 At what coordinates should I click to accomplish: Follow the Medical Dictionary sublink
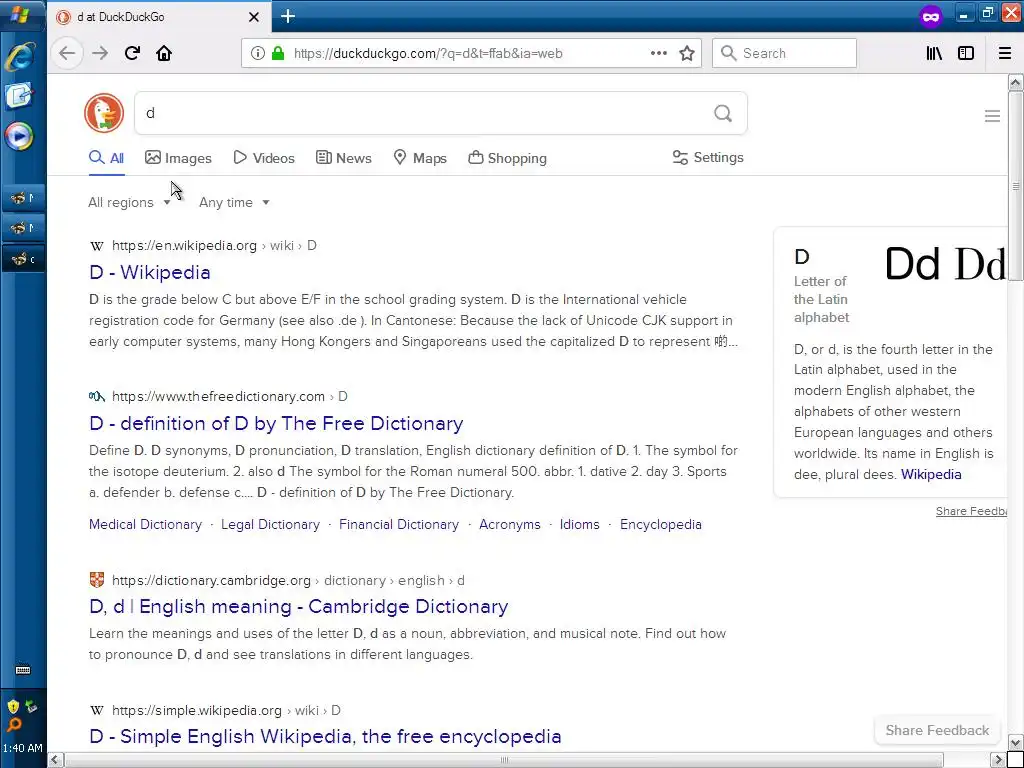[x=146, y=524]
